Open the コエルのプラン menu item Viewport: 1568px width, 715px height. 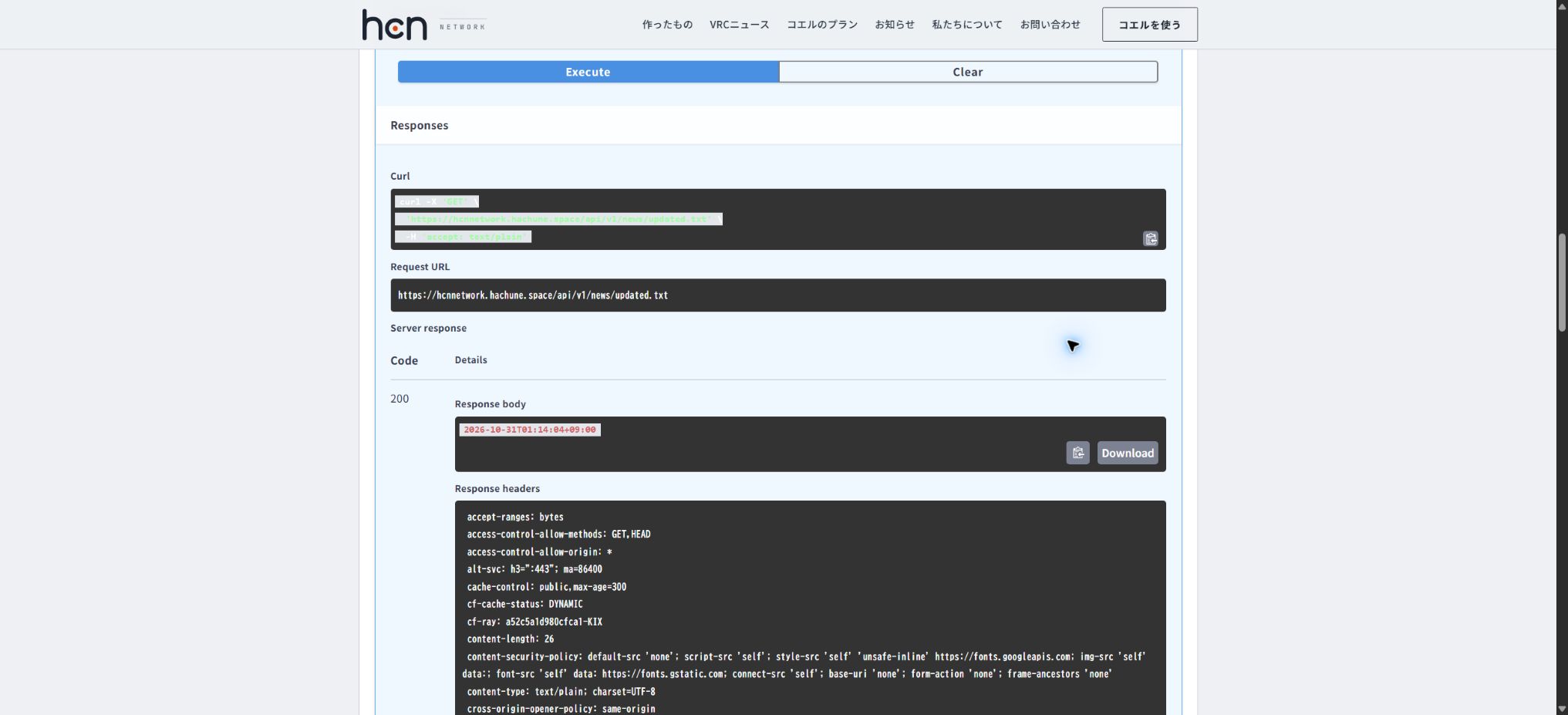[x=822, y=25]
